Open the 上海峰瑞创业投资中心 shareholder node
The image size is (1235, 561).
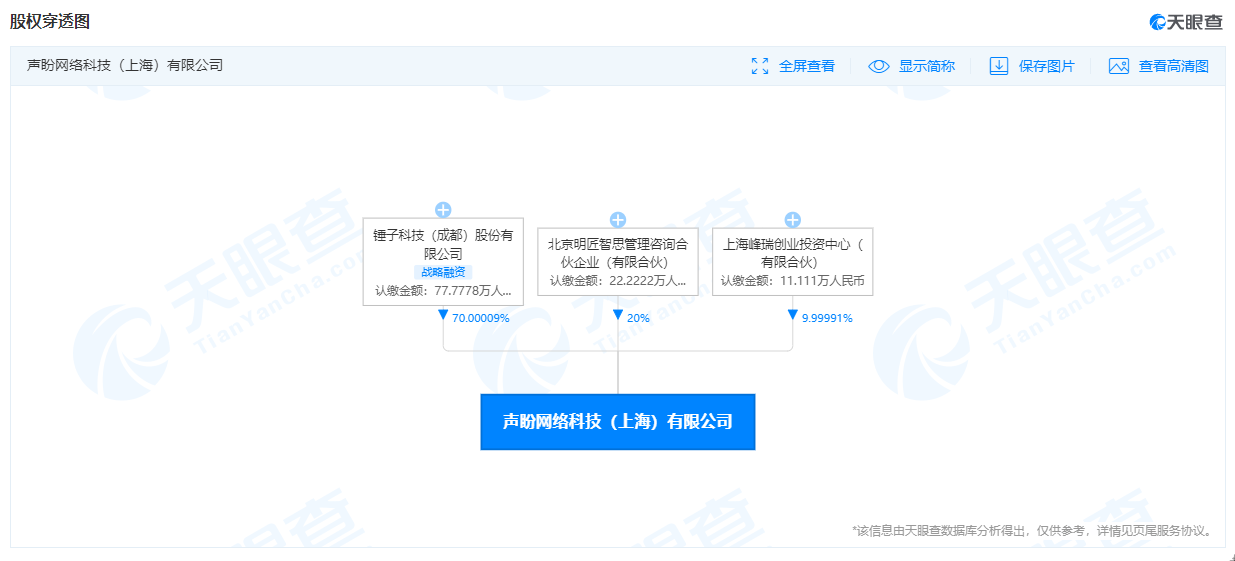click(x=793, y=261)
